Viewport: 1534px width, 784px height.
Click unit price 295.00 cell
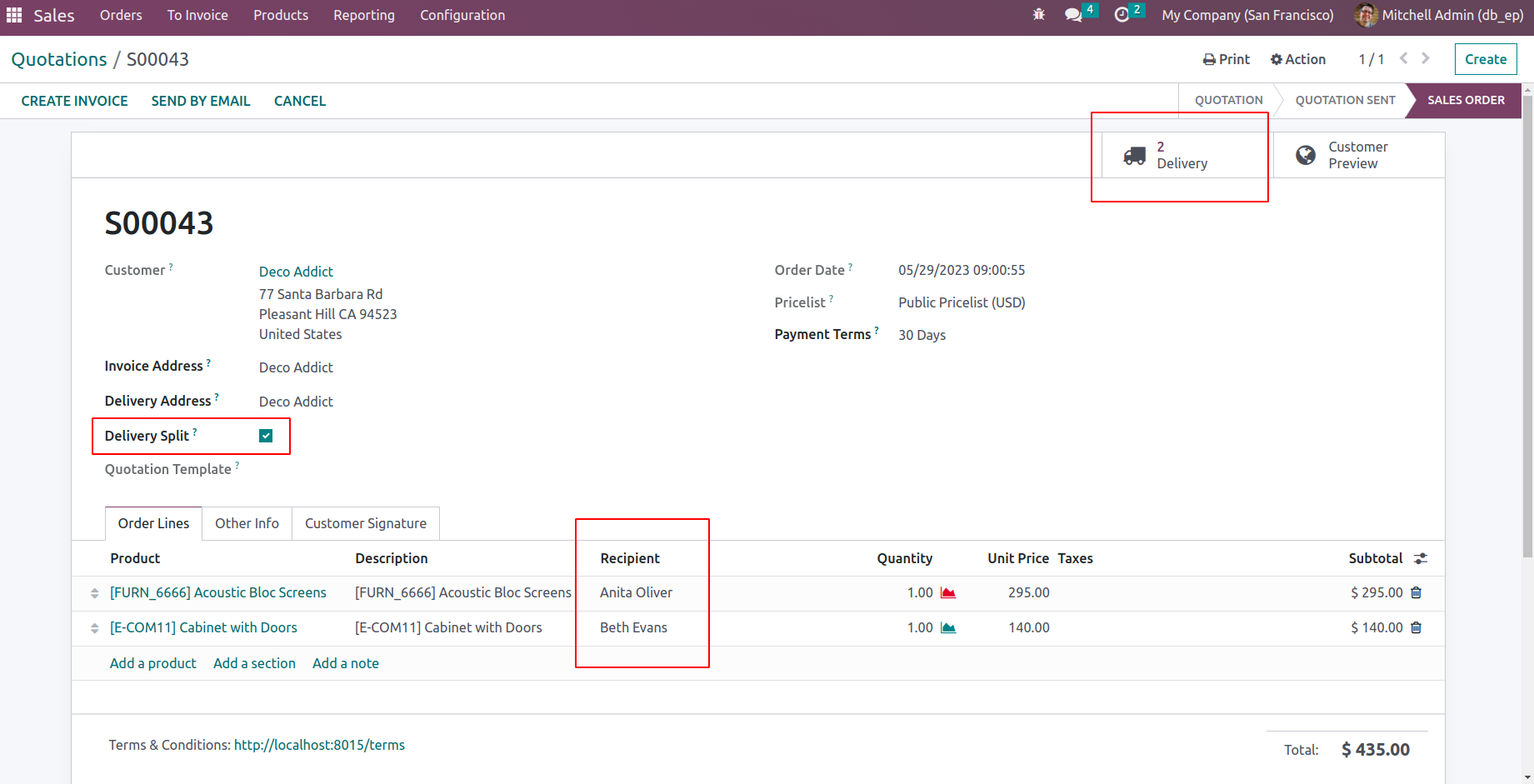pos(1028,592)
